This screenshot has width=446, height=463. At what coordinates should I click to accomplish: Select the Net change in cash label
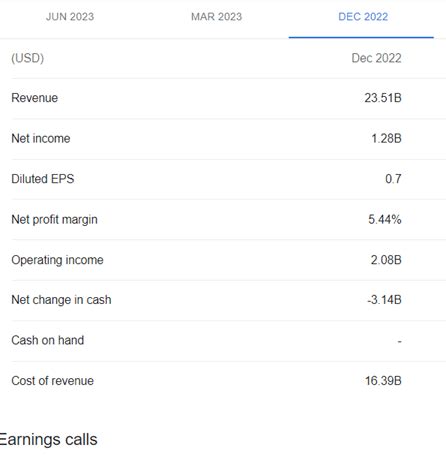[61, 300]
